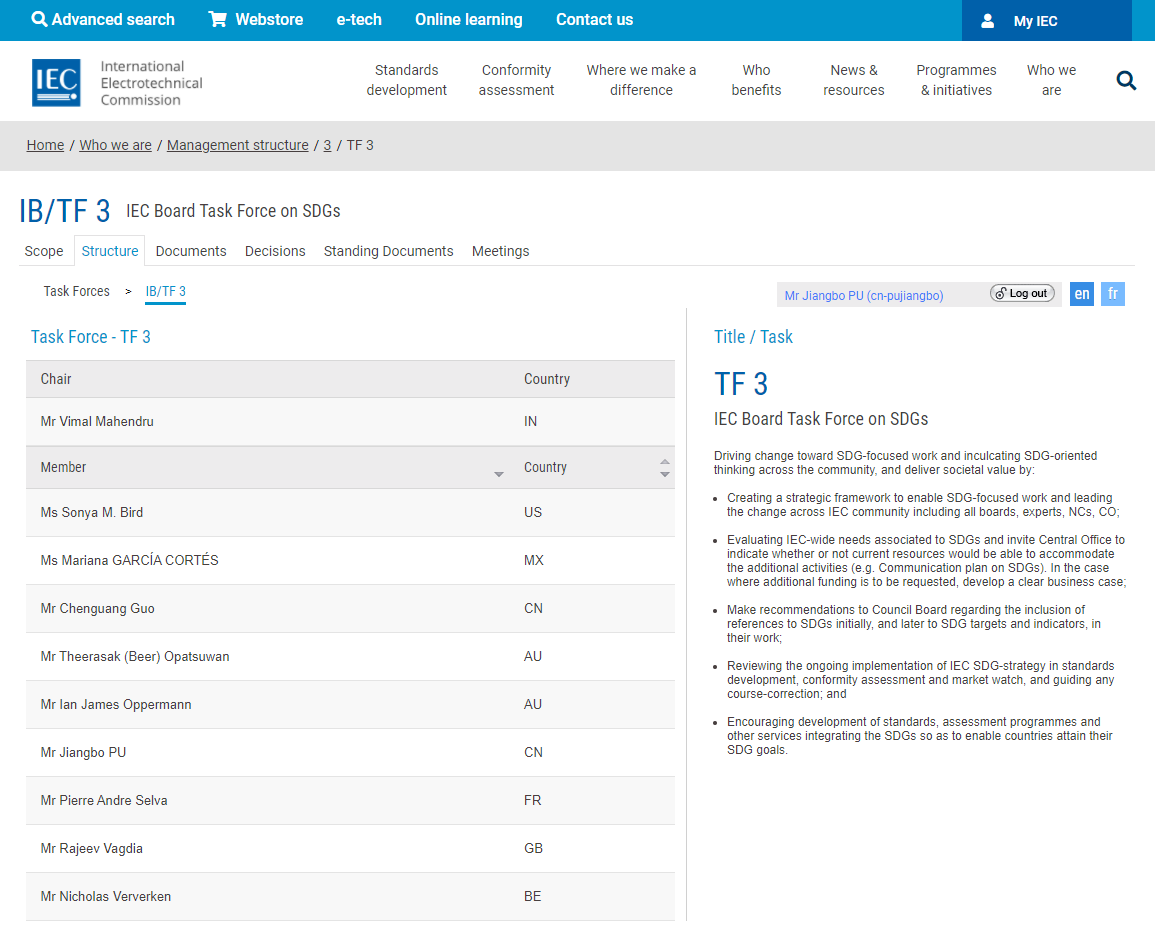Image resolution: width=1155 pixels, height=933 pixels.
Task: Open search with the magnifier icon
Action: [1126, 81]
